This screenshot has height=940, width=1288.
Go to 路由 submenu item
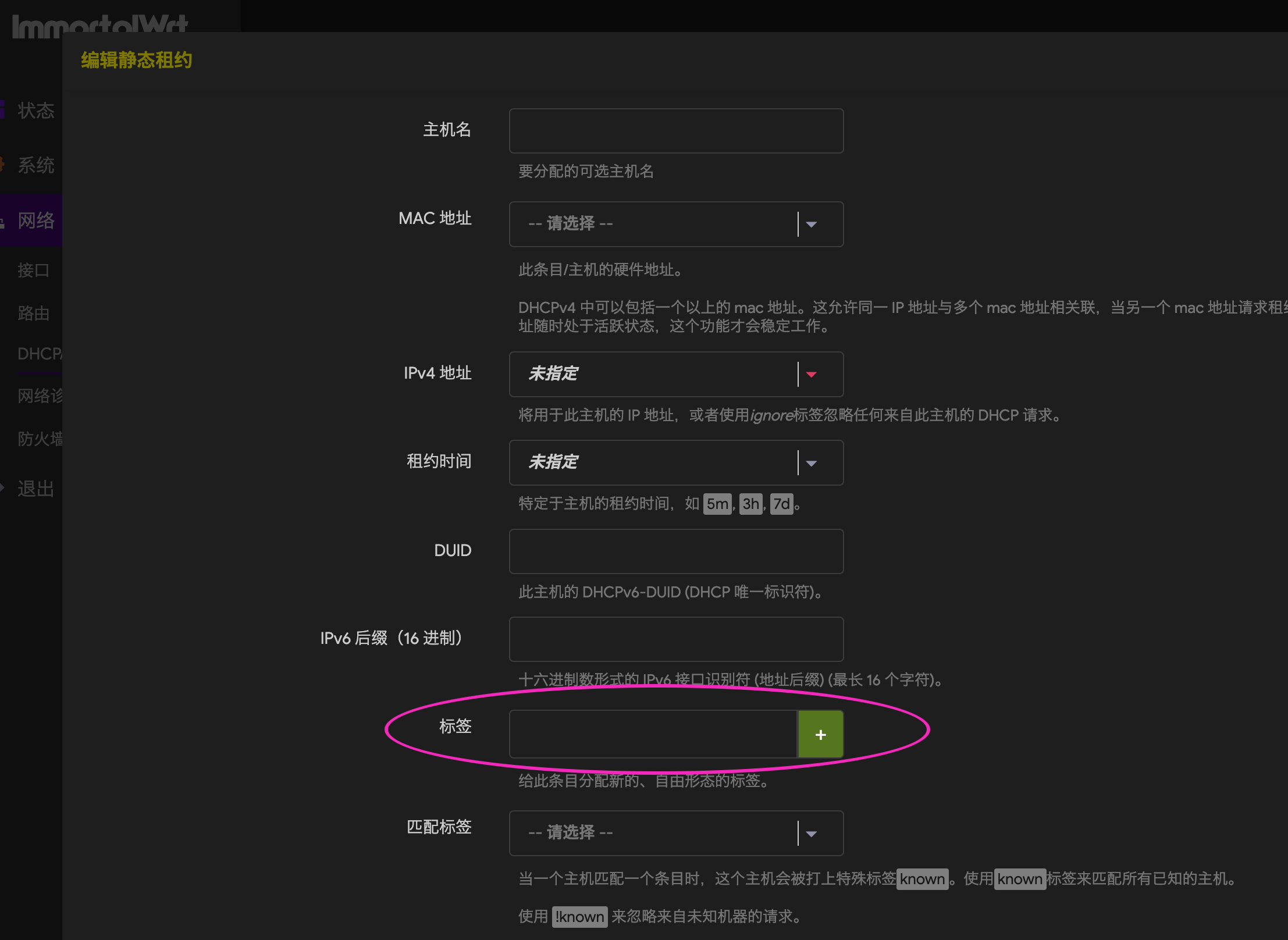pos(33,314)
